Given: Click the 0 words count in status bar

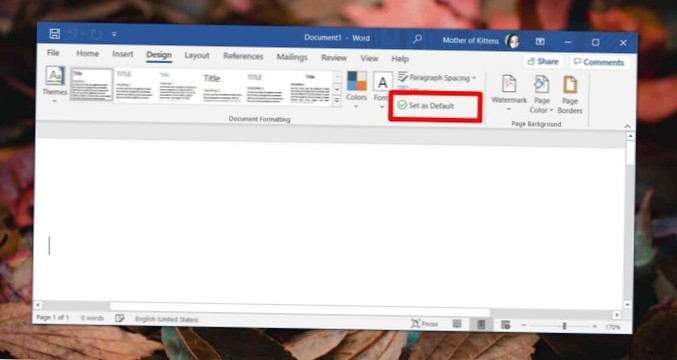Looking at the screenshot, I should coord(92,318).
